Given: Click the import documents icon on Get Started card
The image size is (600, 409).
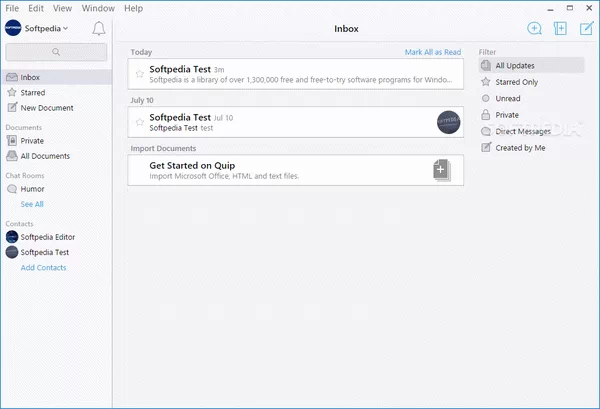Looking at the screenshot, I should pyautogui.click(x=442, y=170).
